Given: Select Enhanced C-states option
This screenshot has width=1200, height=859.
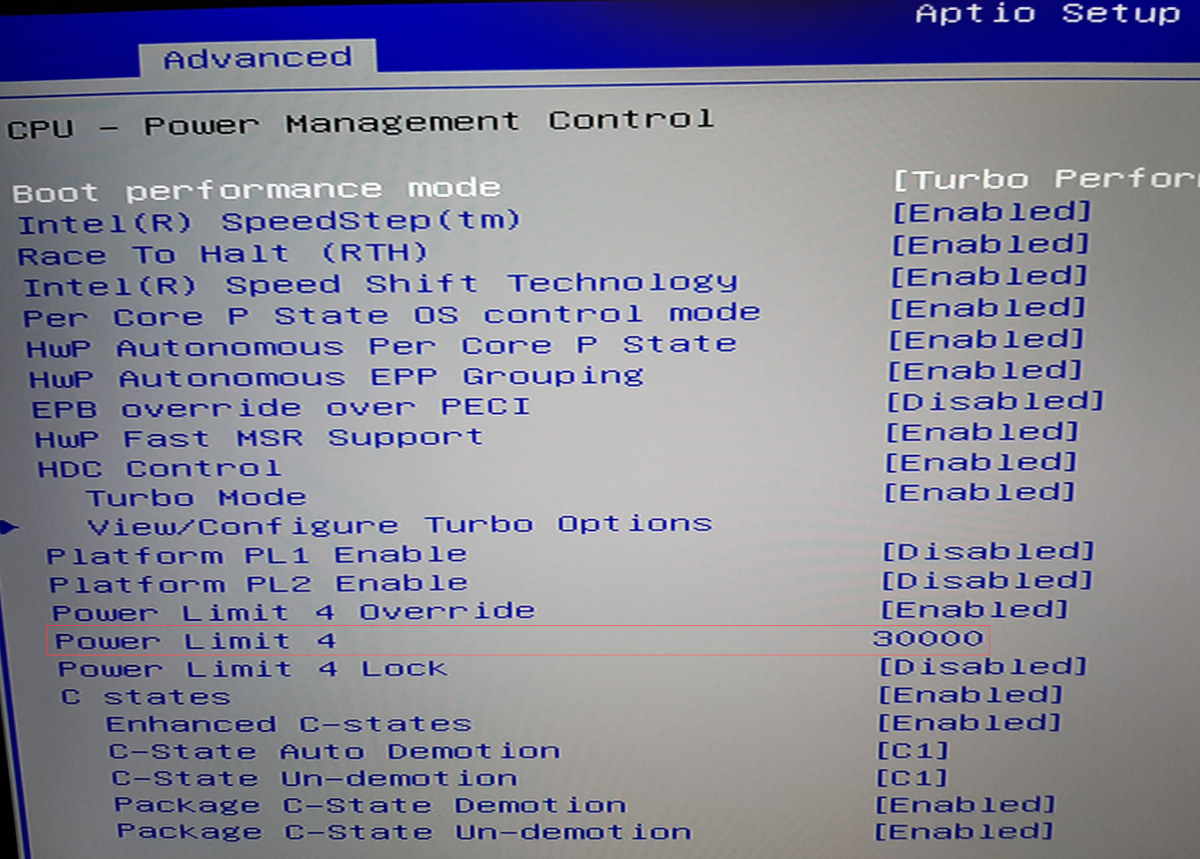Looking at the screenshot, I should tap(288, 724).
